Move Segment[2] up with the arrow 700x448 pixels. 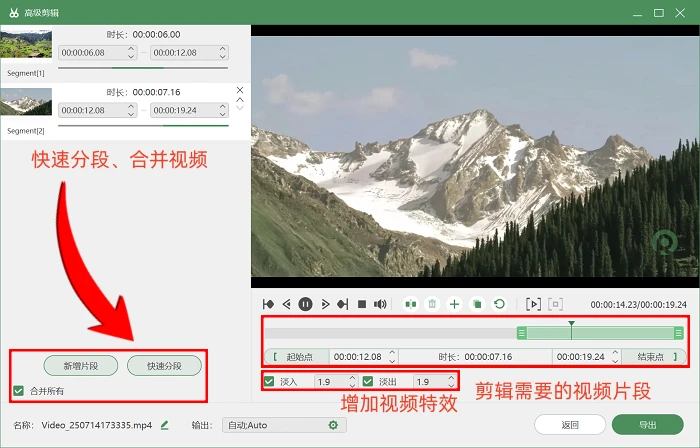(240, 100)
